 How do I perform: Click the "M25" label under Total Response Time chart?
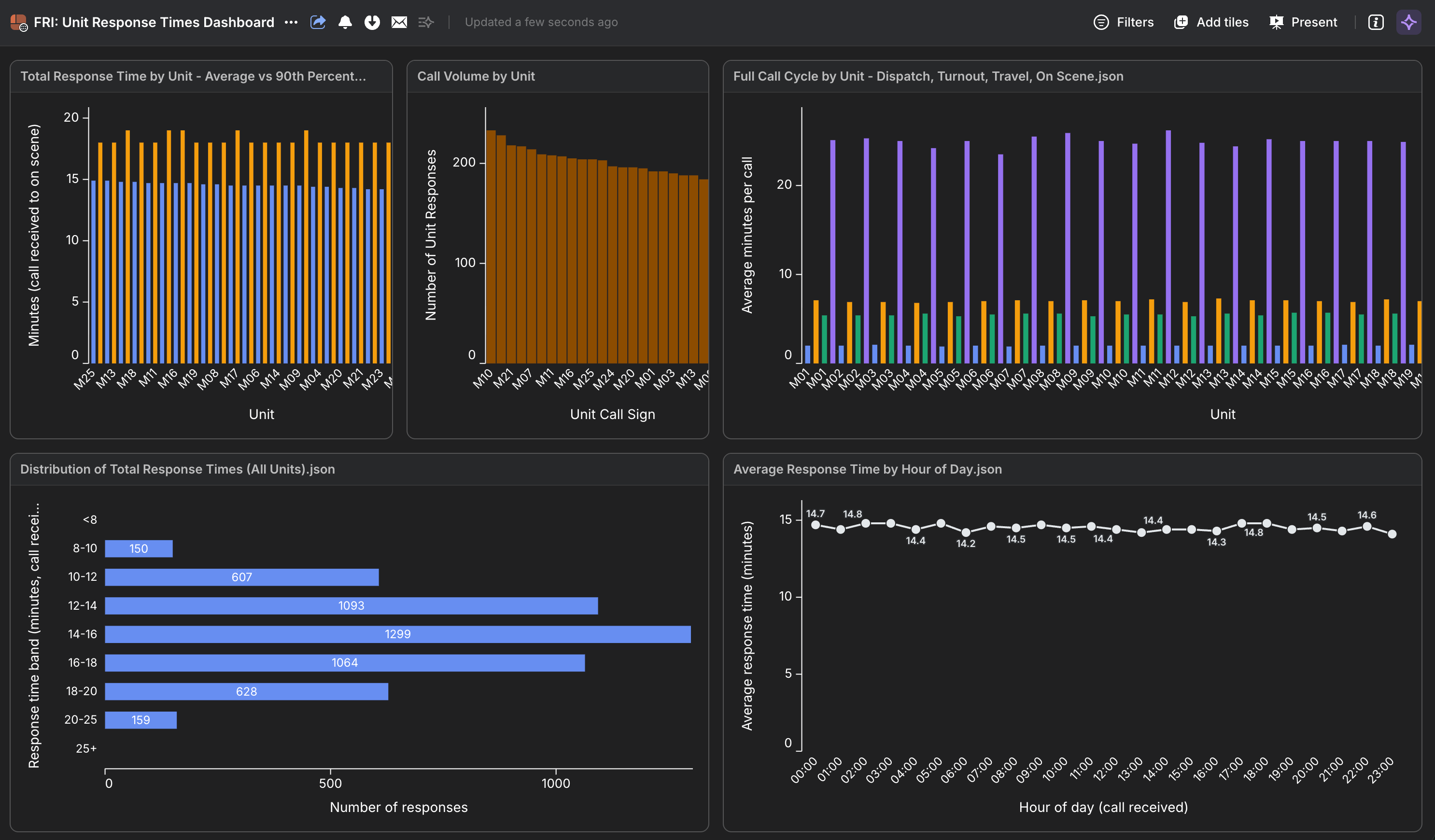[84, 378]
